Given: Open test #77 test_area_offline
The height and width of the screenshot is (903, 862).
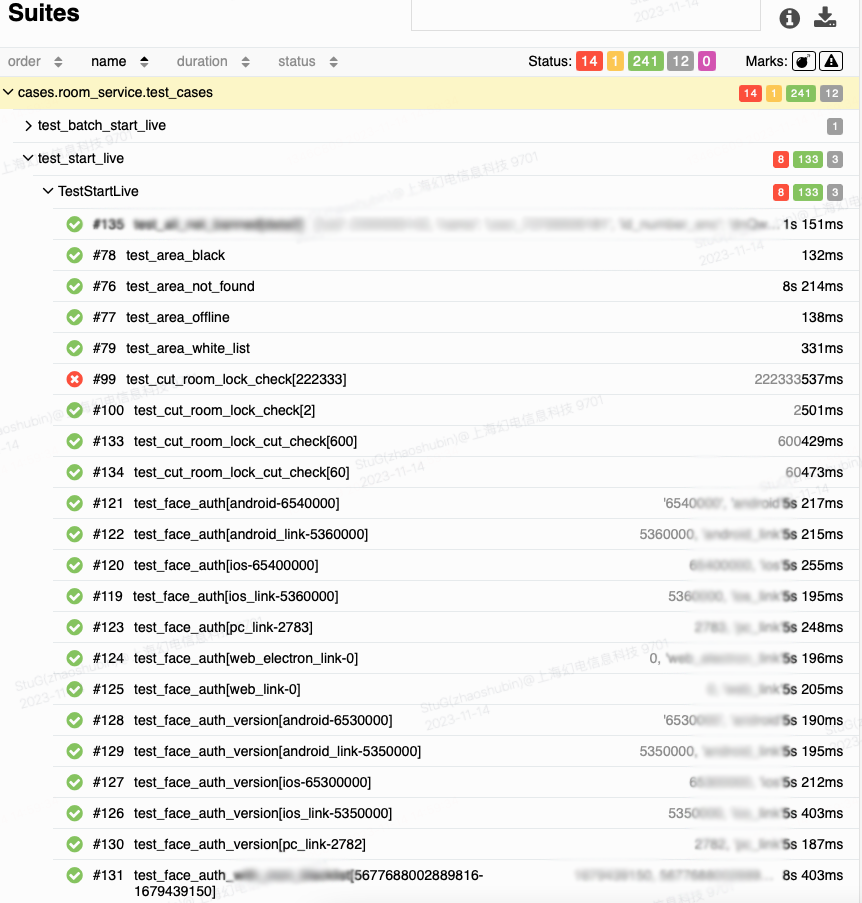Looking at the screenshot, I should click(456, 317).
